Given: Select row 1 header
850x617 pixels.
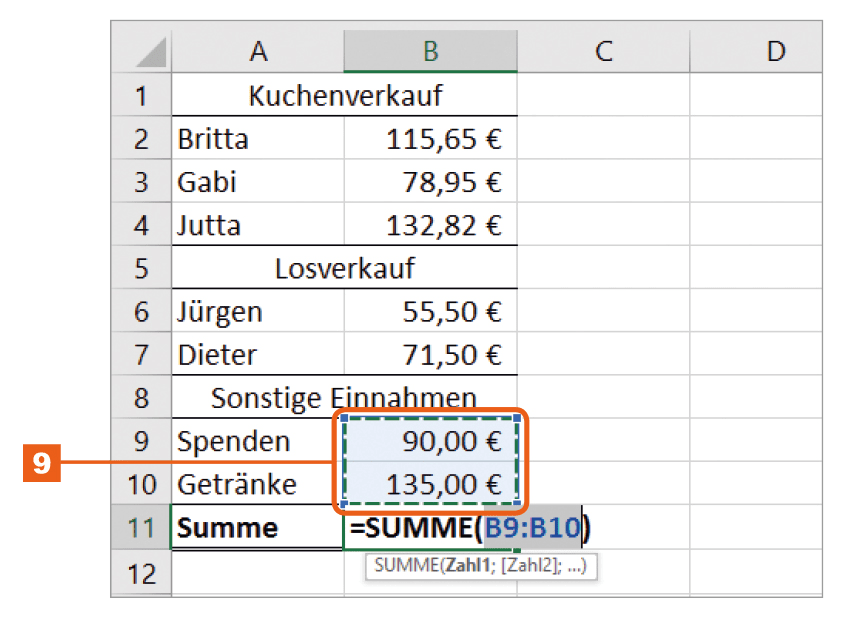Looking at the screenshot, I should pos(141,97).
